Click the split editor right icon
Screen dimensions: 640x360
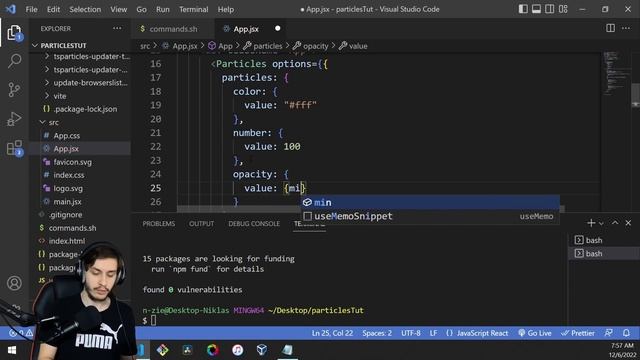(610, 28)
